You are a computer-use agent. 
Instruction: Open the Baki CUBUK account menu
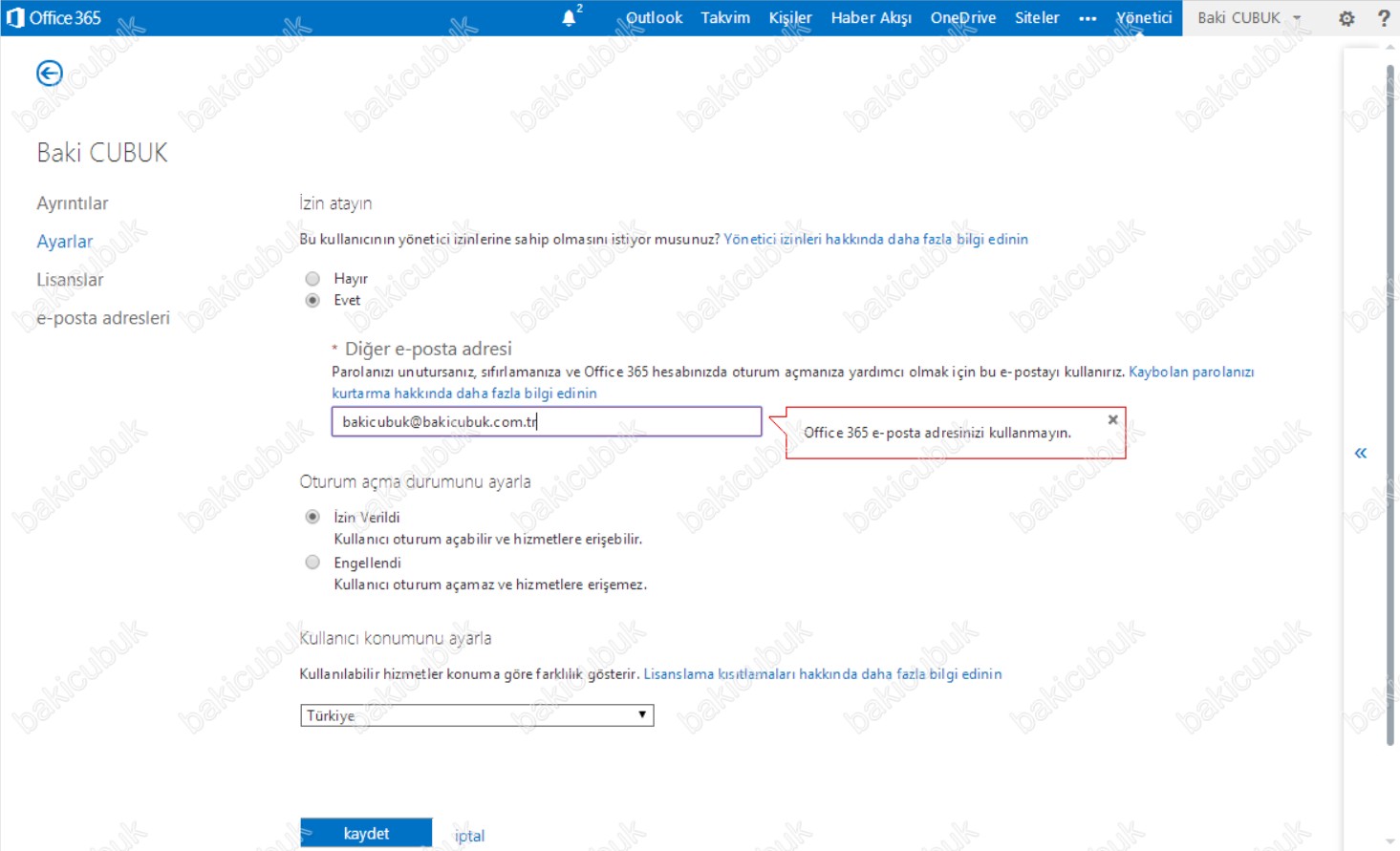(x=1250, y=18)
